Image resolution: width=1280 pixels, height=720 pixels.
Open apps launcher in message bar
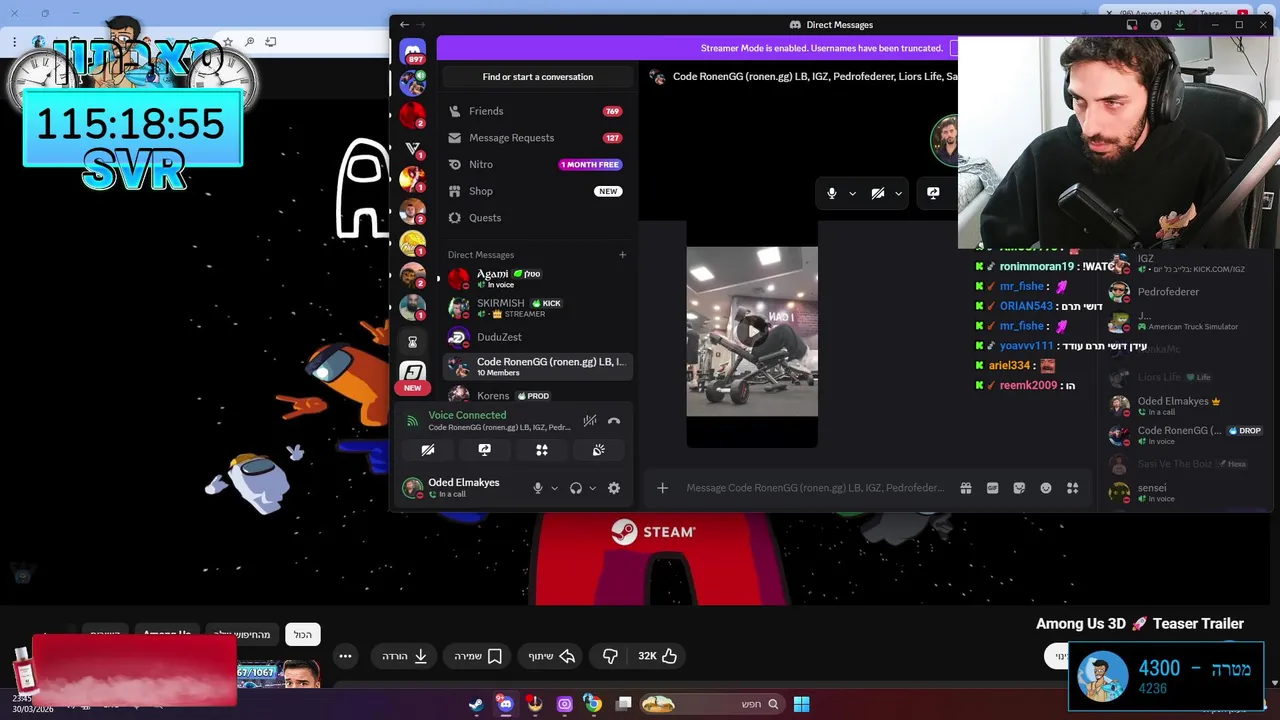tap(1072, 488)
